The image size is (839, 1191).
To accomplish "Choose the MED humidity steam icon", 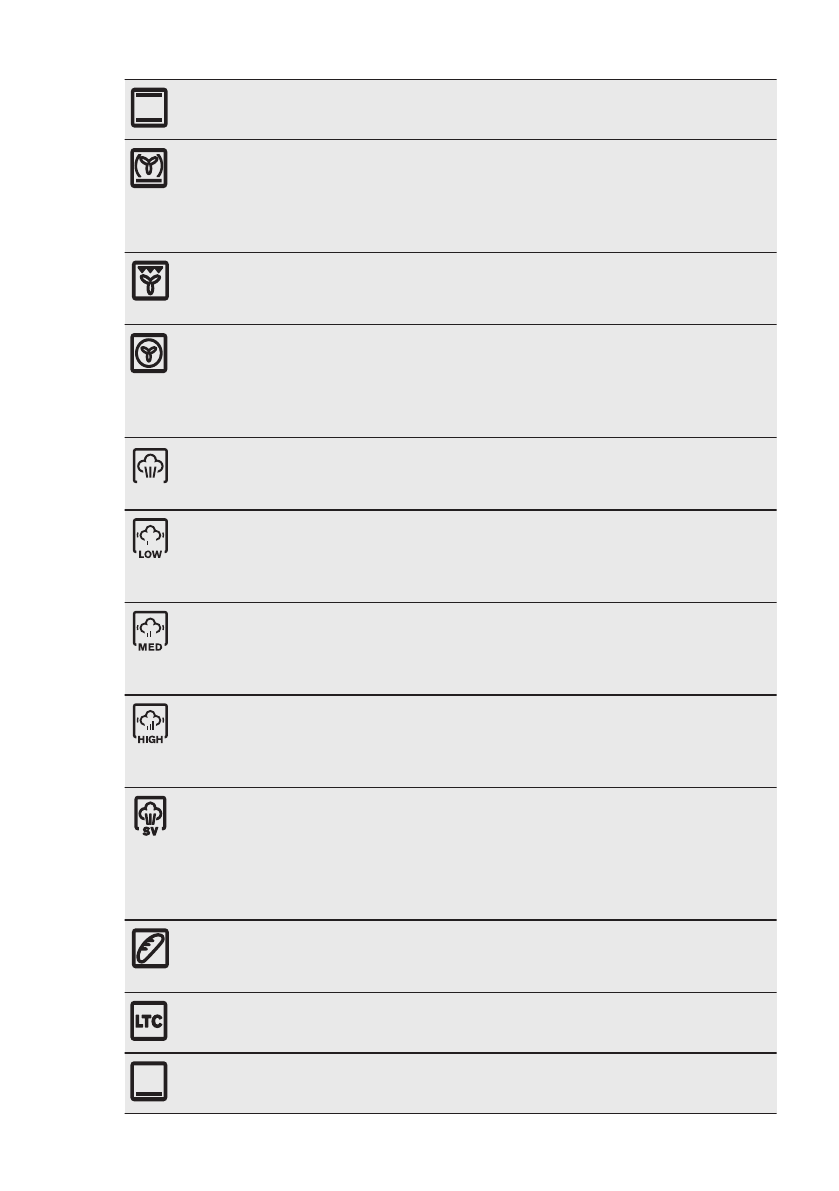I will pyautogui.click(x=149, y=632).
